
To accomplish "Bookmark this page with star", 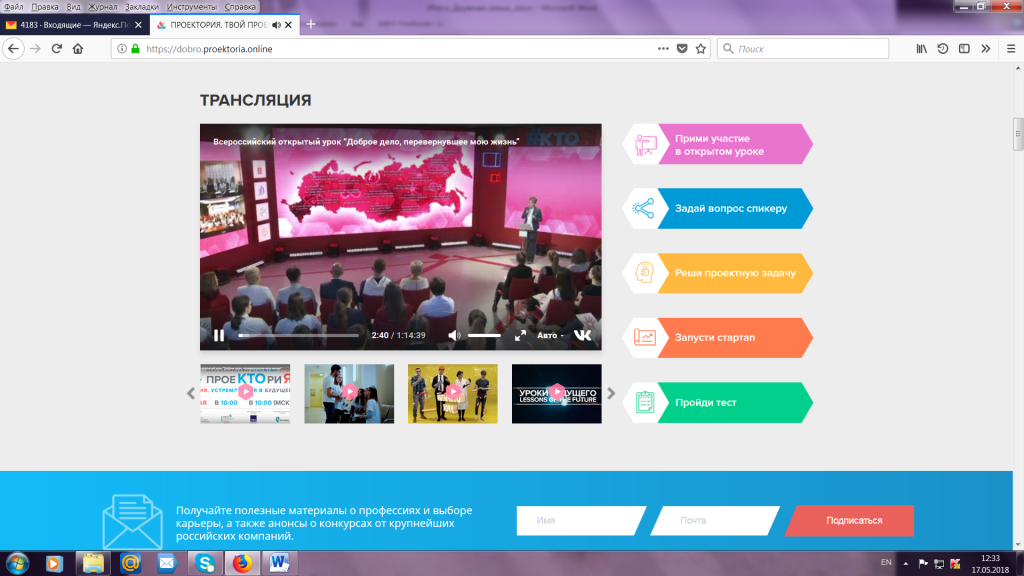I will 701,49.
